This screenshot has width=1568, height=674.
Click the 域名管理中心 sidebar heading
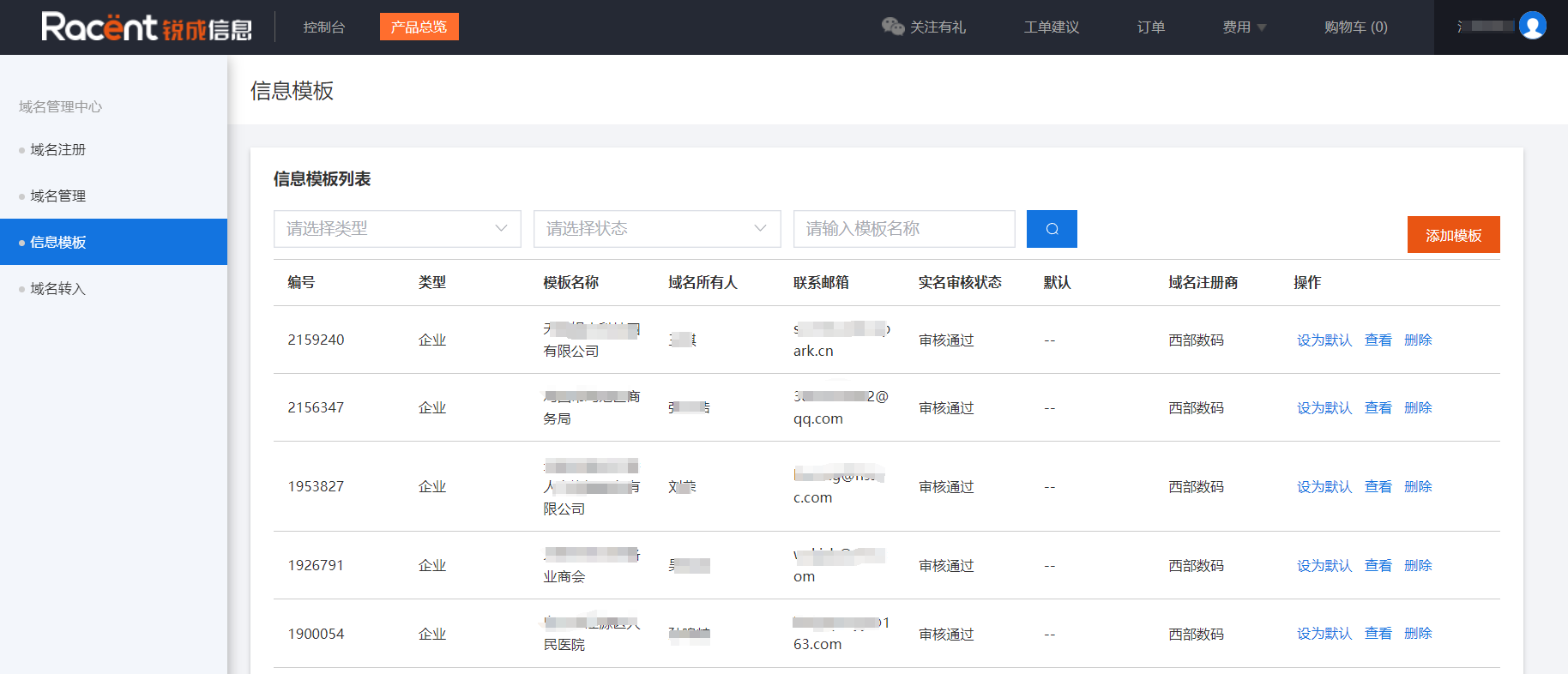[60, 106]
